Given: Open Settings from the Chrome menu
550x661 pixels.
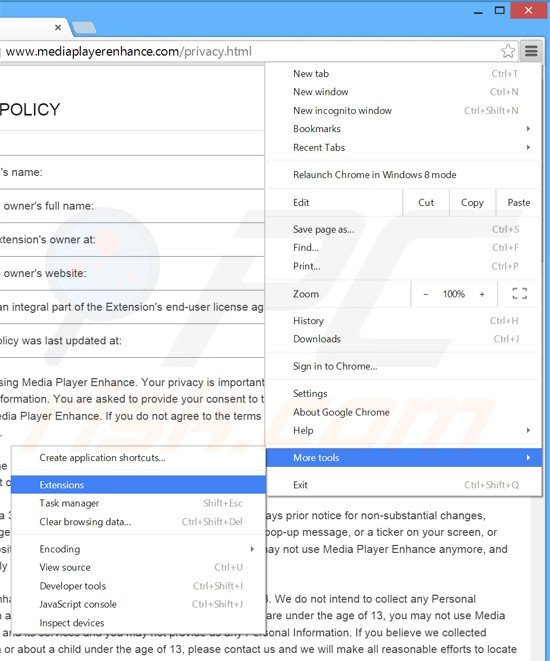Looking at the screenshot, I should 404,393.
